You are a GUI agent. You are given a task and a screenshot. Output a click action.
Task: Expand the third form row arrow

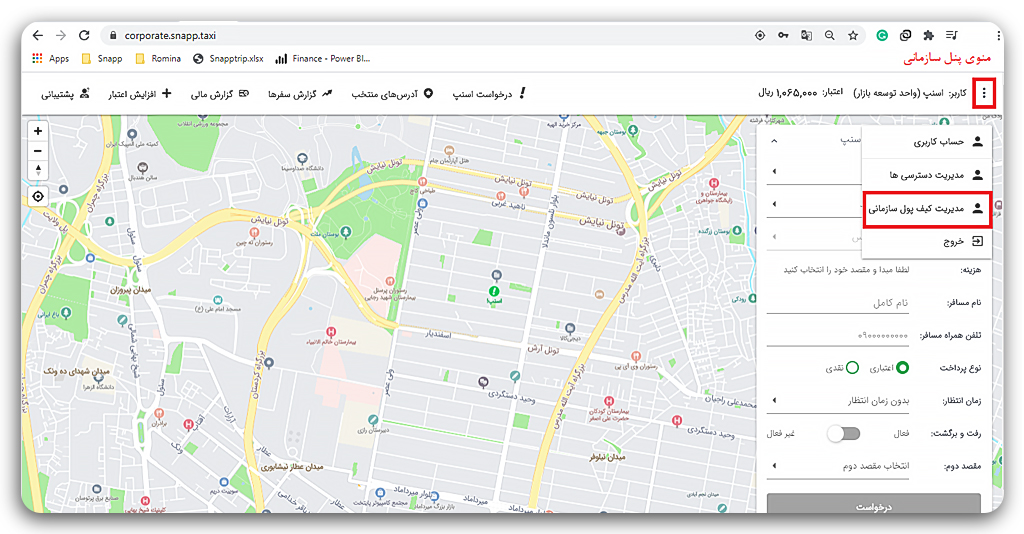(x=775, y=204)
